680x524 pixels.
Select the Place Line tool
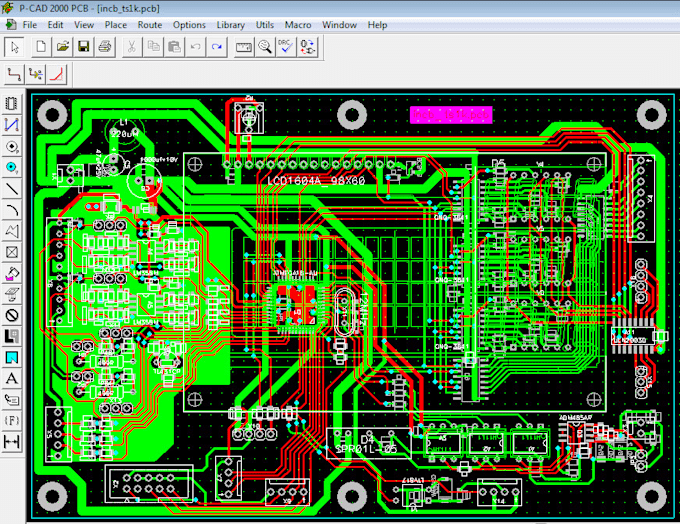[x=12, y=189]
